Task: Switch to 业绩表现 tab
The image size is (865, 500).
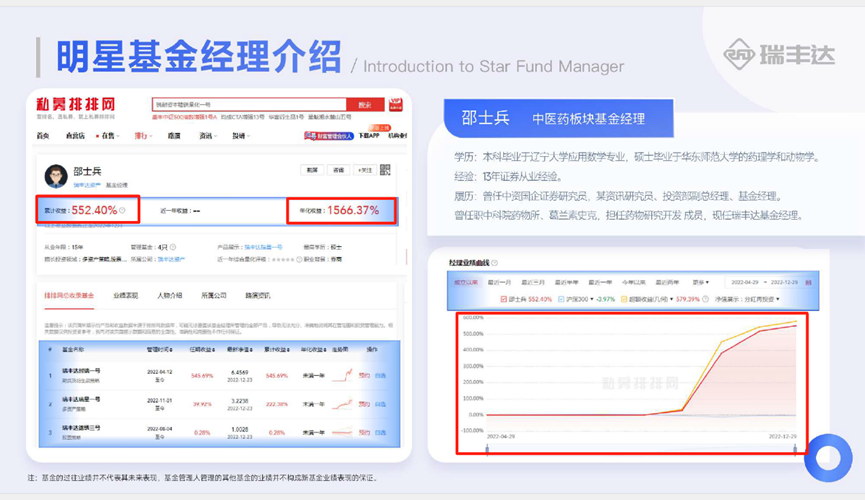Action: tap(125, 295)
